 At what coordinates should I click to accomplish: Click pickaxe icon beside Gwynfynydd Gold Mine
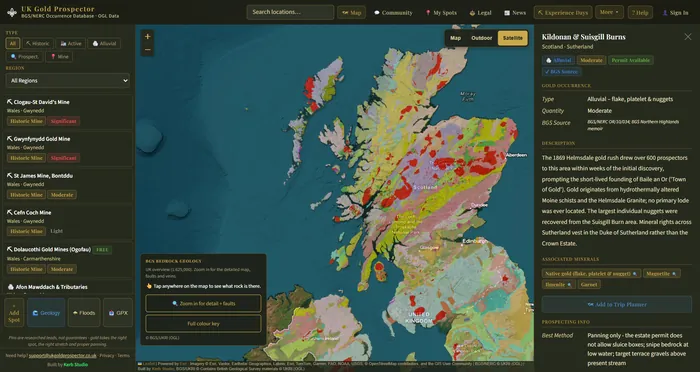[x=9, y=139]
